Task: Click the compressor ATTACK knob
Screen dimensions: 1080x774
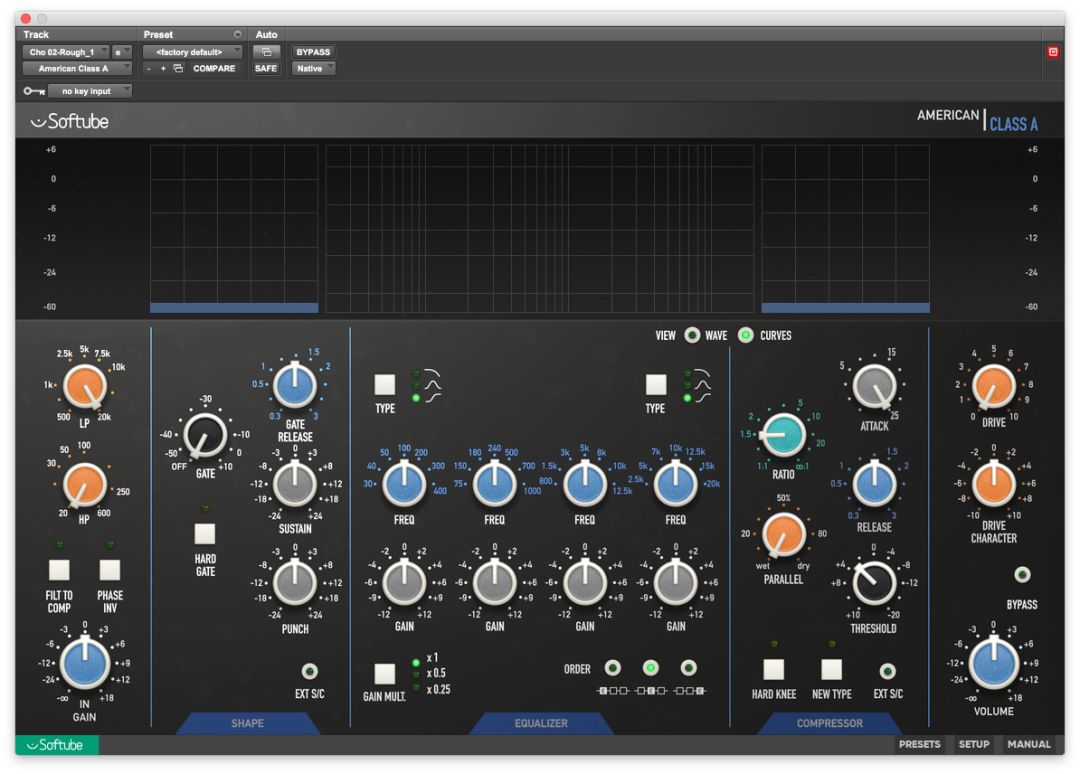Action: coord(874,386)
